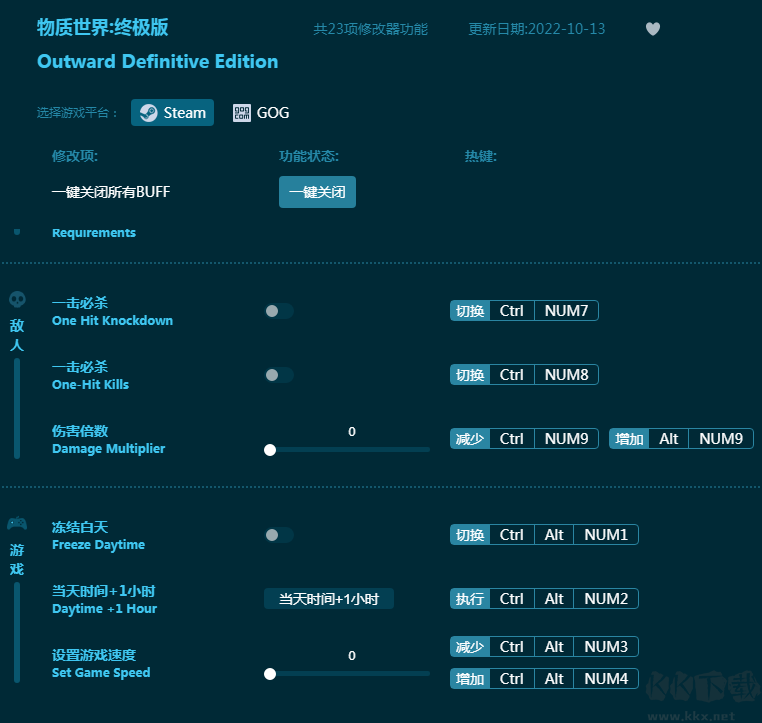762x723 pixels.
Task: Click the Steam logo icon
Action: click(148, 113)
